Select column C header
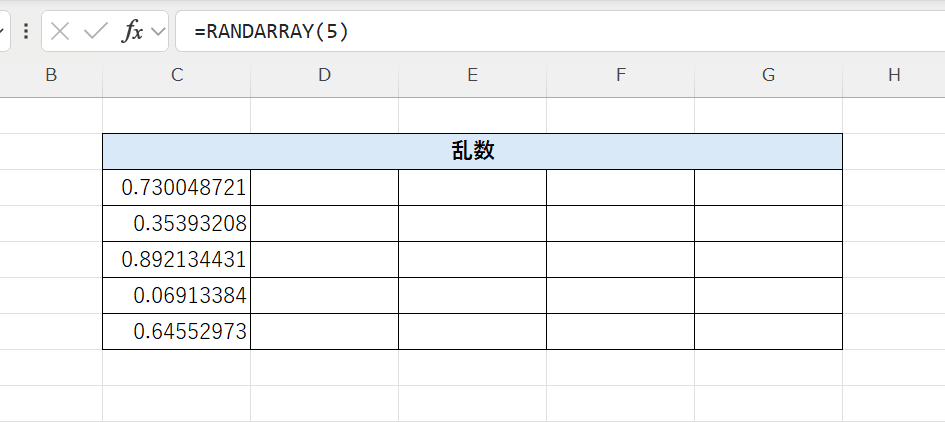 coord(177,75)
